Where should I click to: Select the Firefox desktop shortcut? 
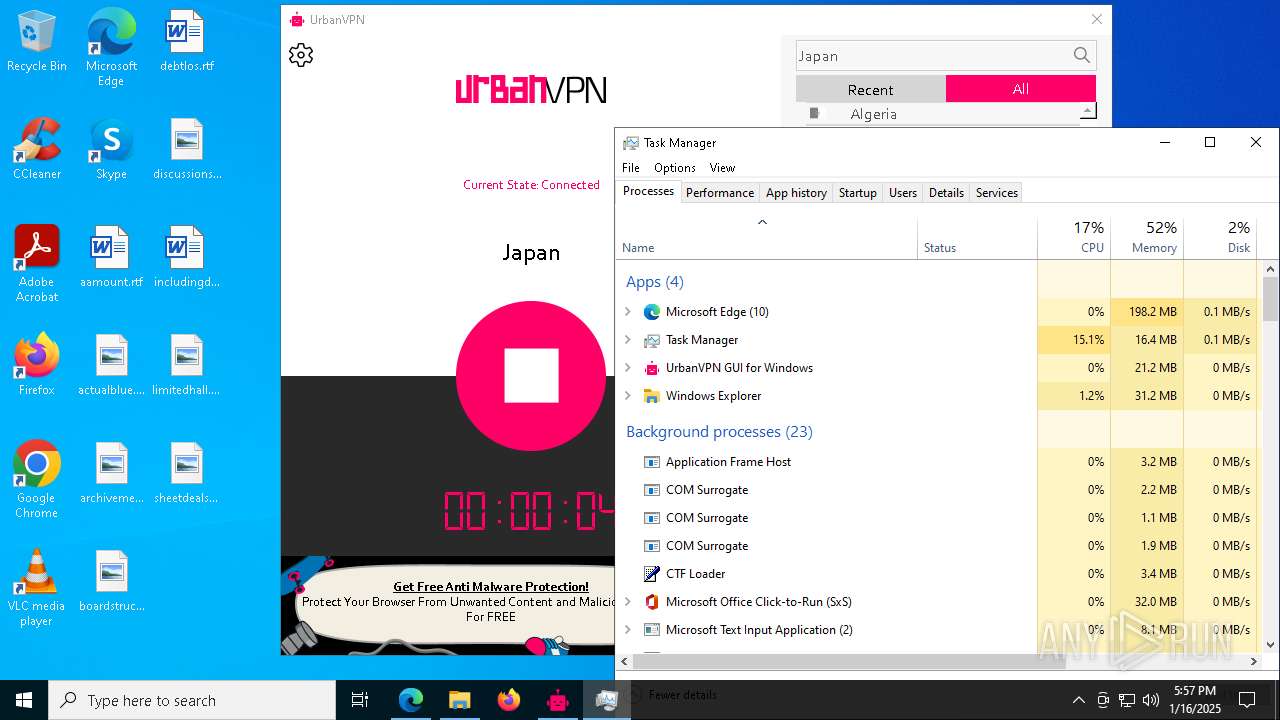37,365
